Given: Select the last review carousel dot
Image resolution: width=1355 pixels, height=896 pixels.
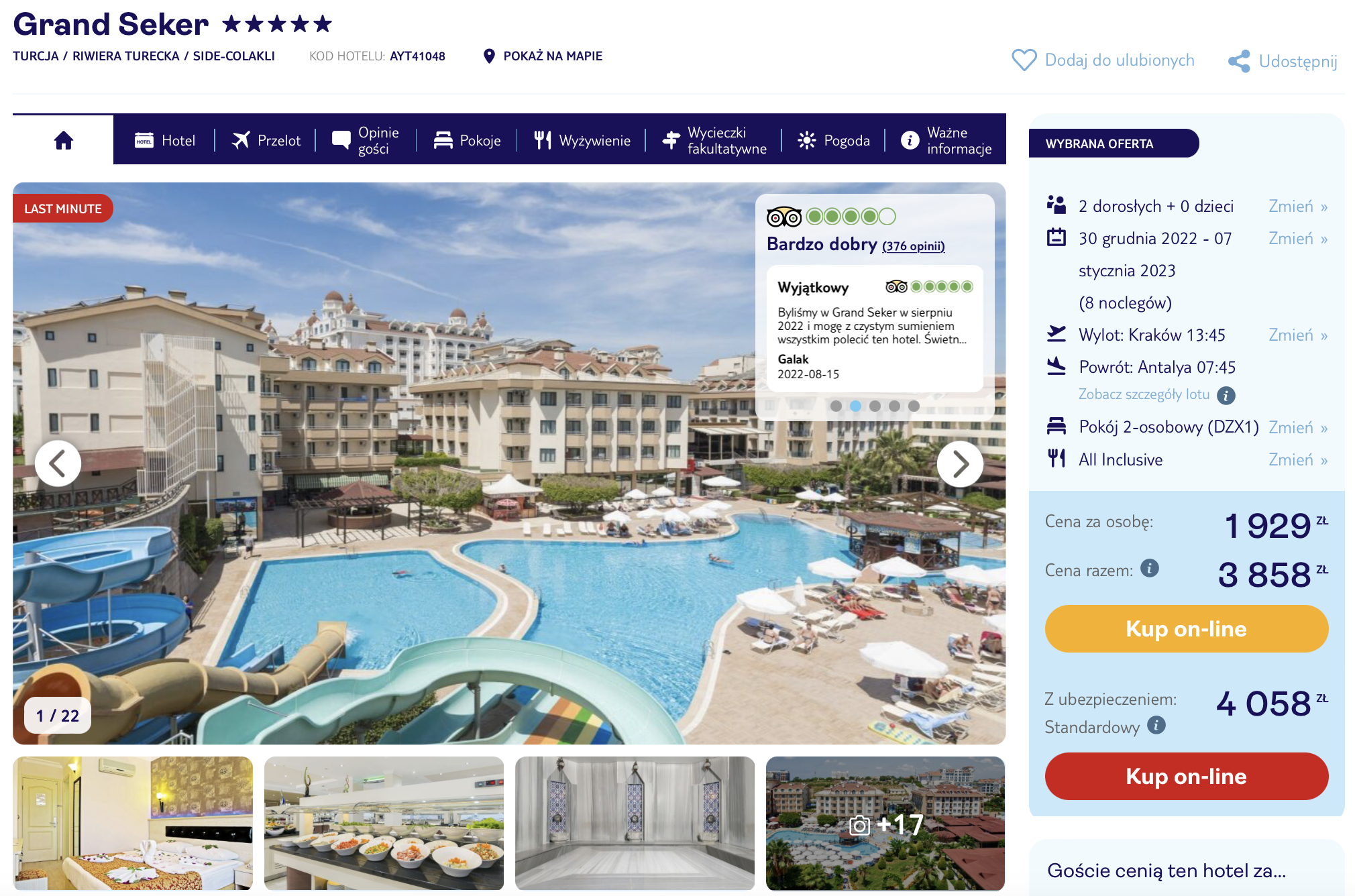Looking at the screenshot, I should click(914, 406).
